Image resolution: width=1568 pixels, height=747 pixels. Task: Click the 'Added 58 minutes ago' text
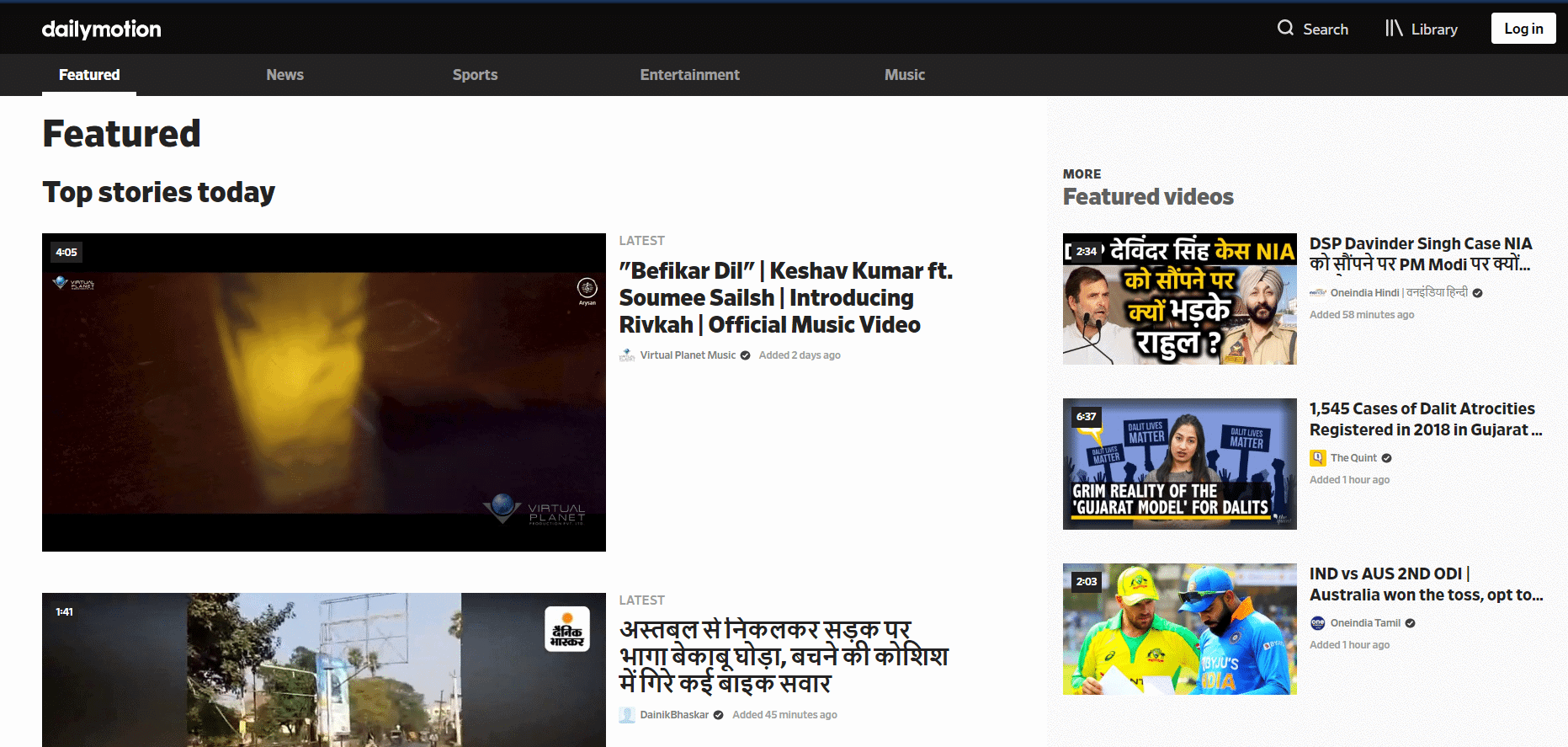[1362, 315]
